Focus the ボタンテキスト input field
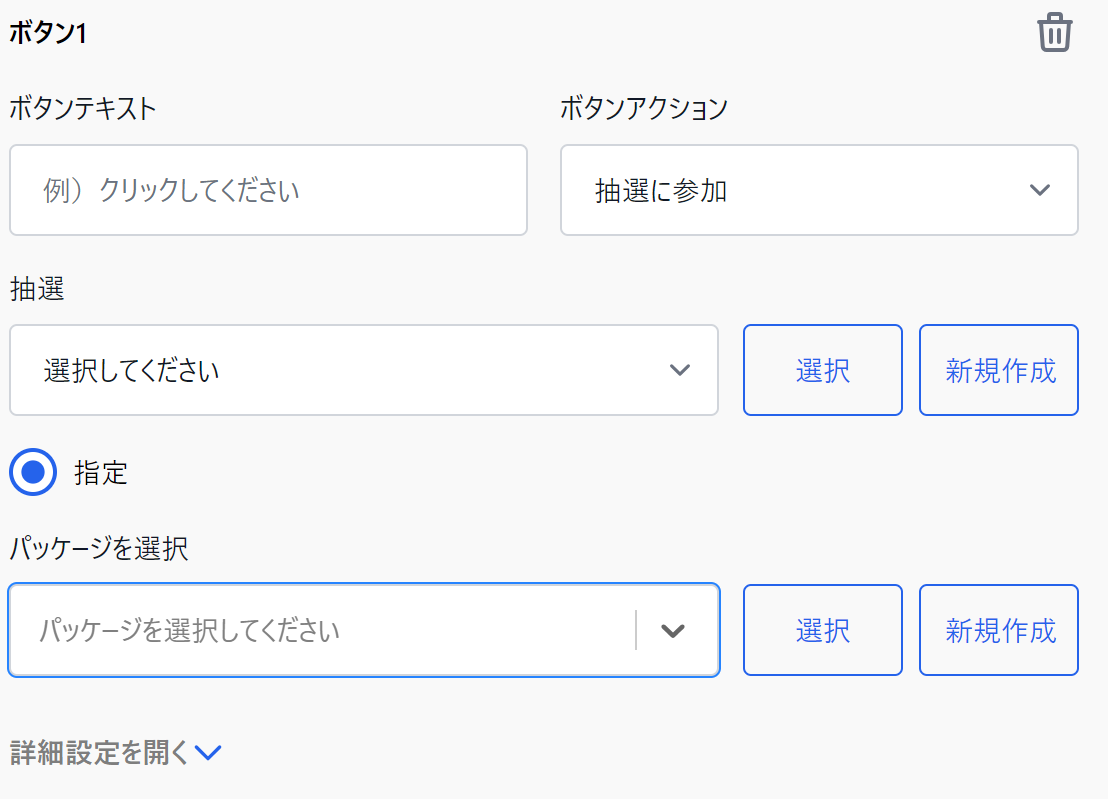 [269, 190]
